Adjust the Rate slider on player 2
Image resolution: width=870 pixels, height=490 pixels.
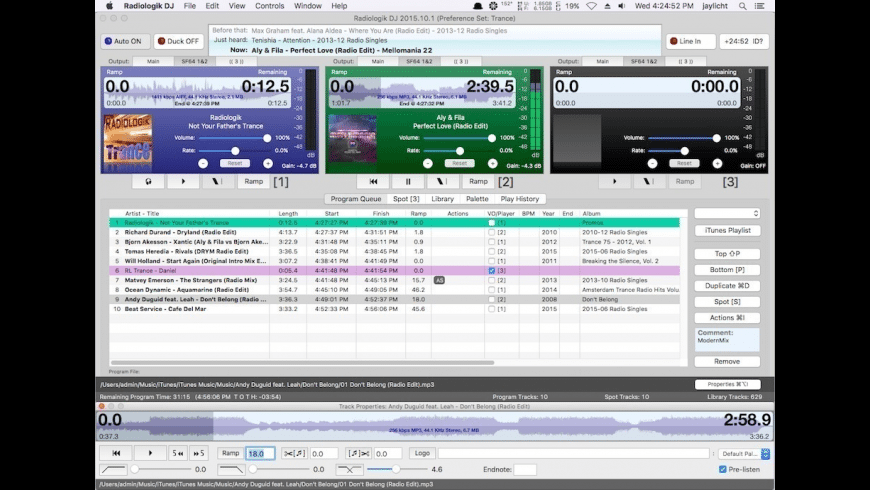tap(459, 151)
